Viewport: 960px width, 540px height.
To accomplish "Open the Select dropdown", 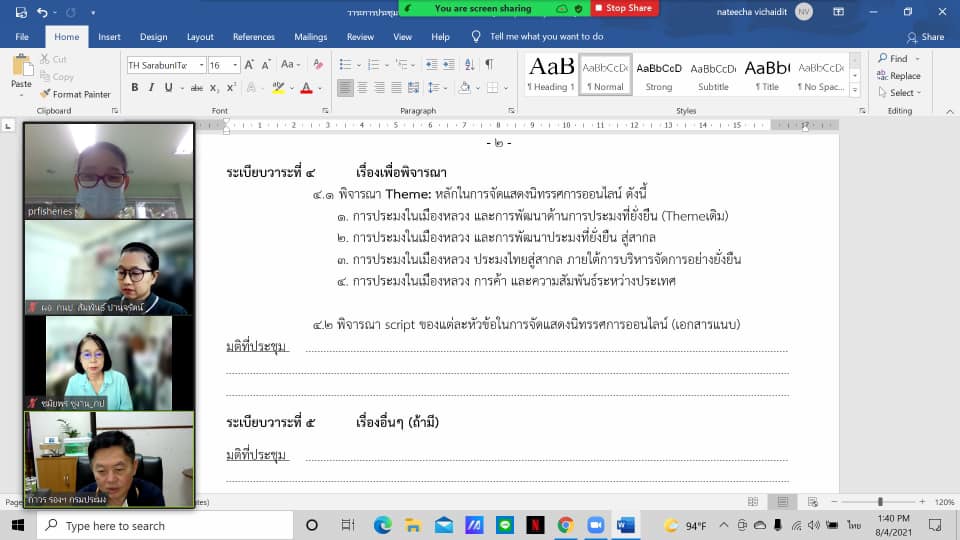I will tap(900, 92).
